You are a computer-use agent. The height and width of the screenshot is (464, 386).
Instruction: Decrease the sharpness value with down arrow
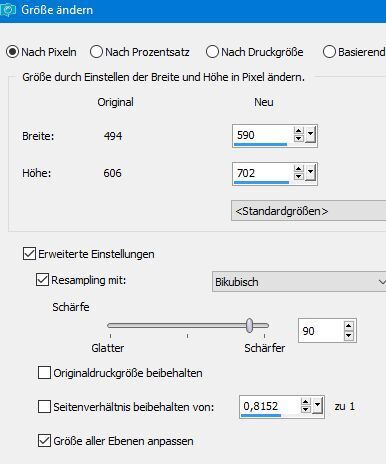[349, 335]
